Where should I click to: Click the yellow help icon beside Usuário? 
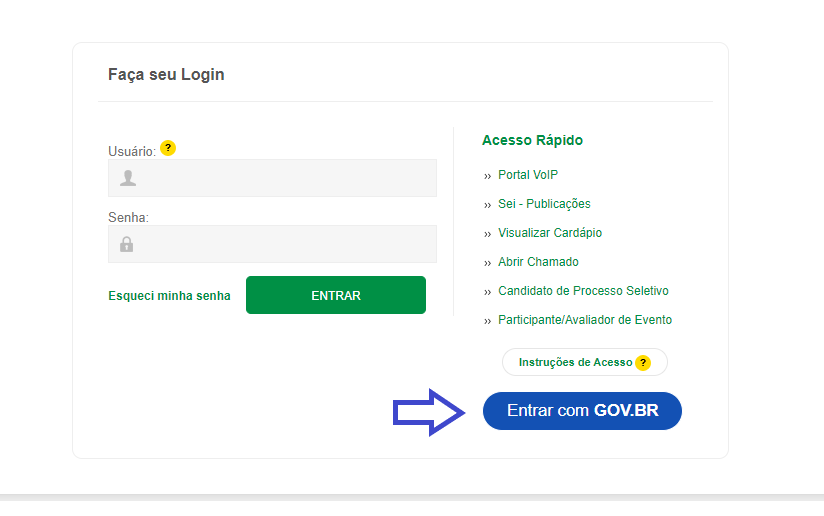[x=168, y=148]
